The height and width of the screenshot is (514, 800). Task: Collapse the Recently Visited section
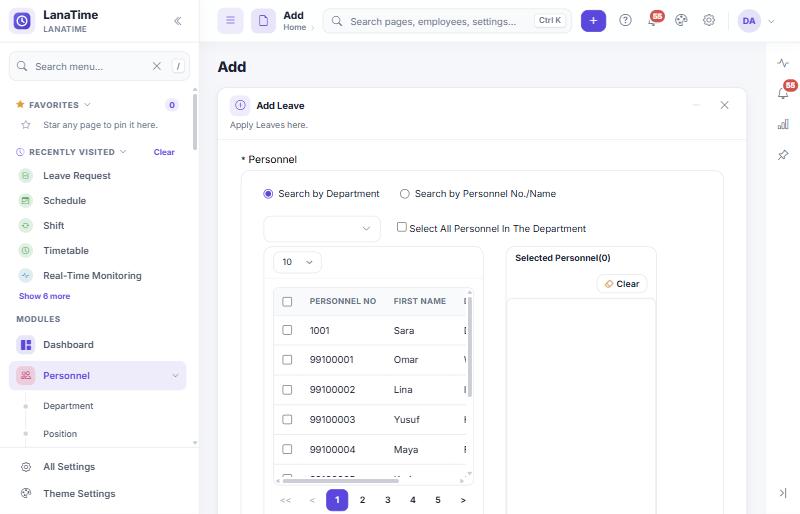point(123,152)
